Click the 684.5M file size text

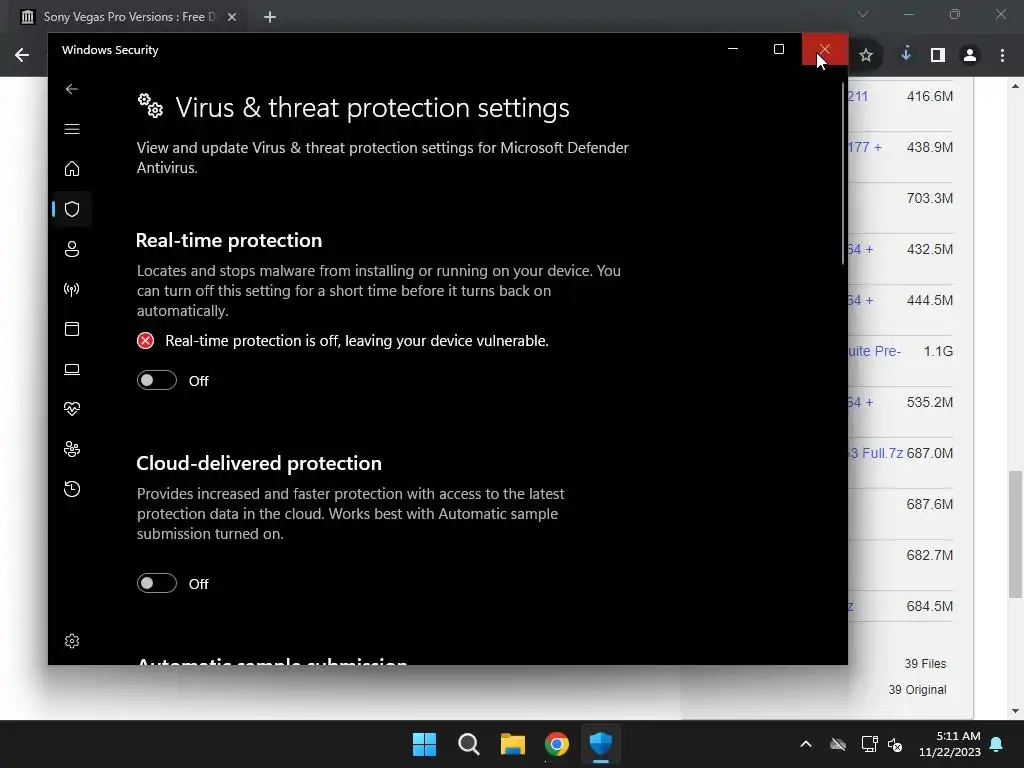[x=929, y=606]
